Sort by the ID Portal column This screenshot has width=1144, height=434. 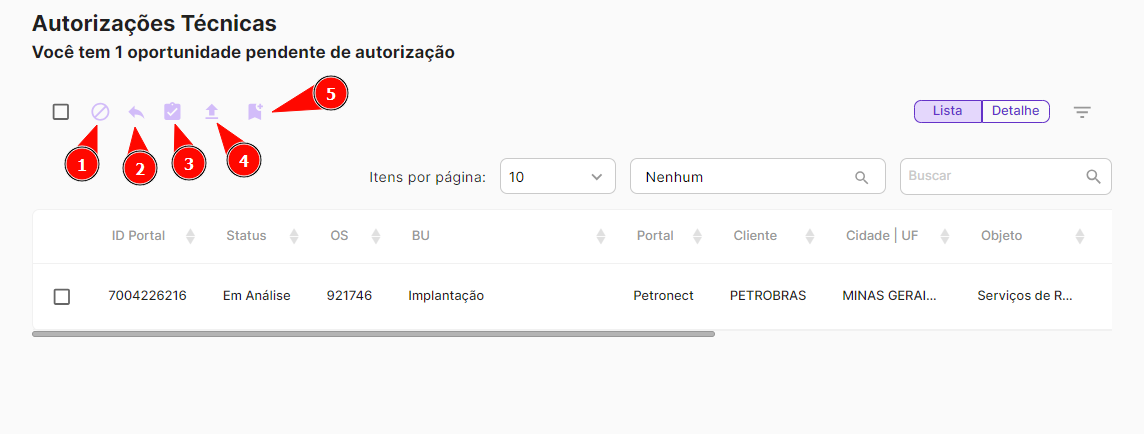click(x=190, y=236)
